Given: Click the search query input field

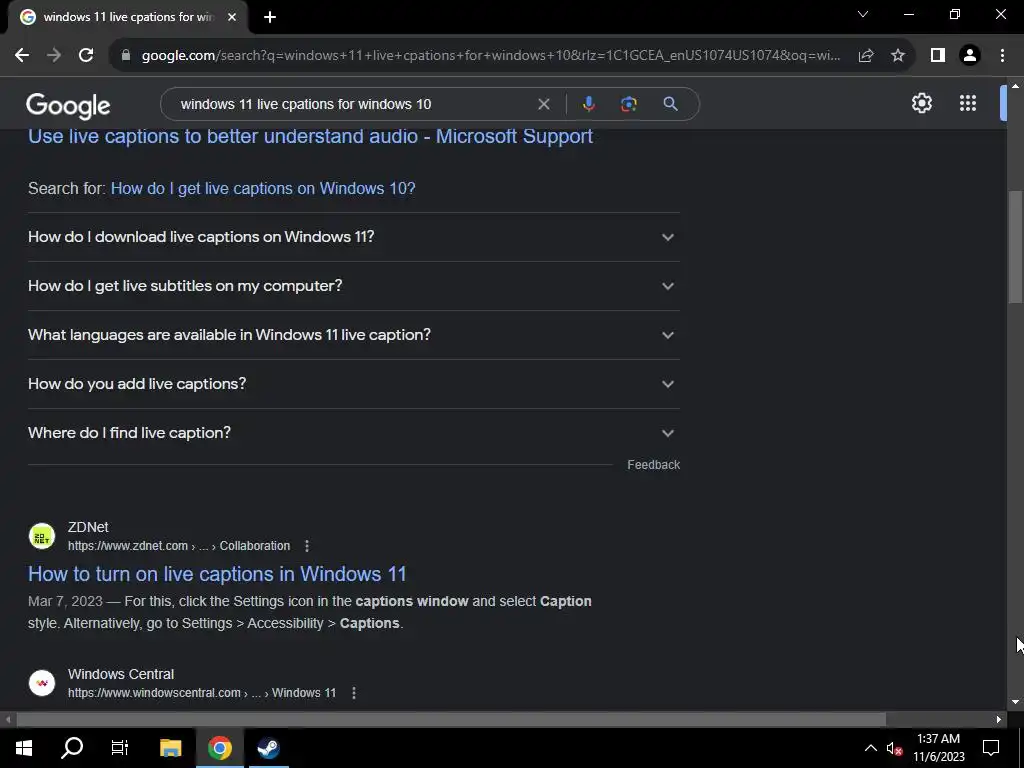Looking at the screenshot, I should (x=353, y=104).
